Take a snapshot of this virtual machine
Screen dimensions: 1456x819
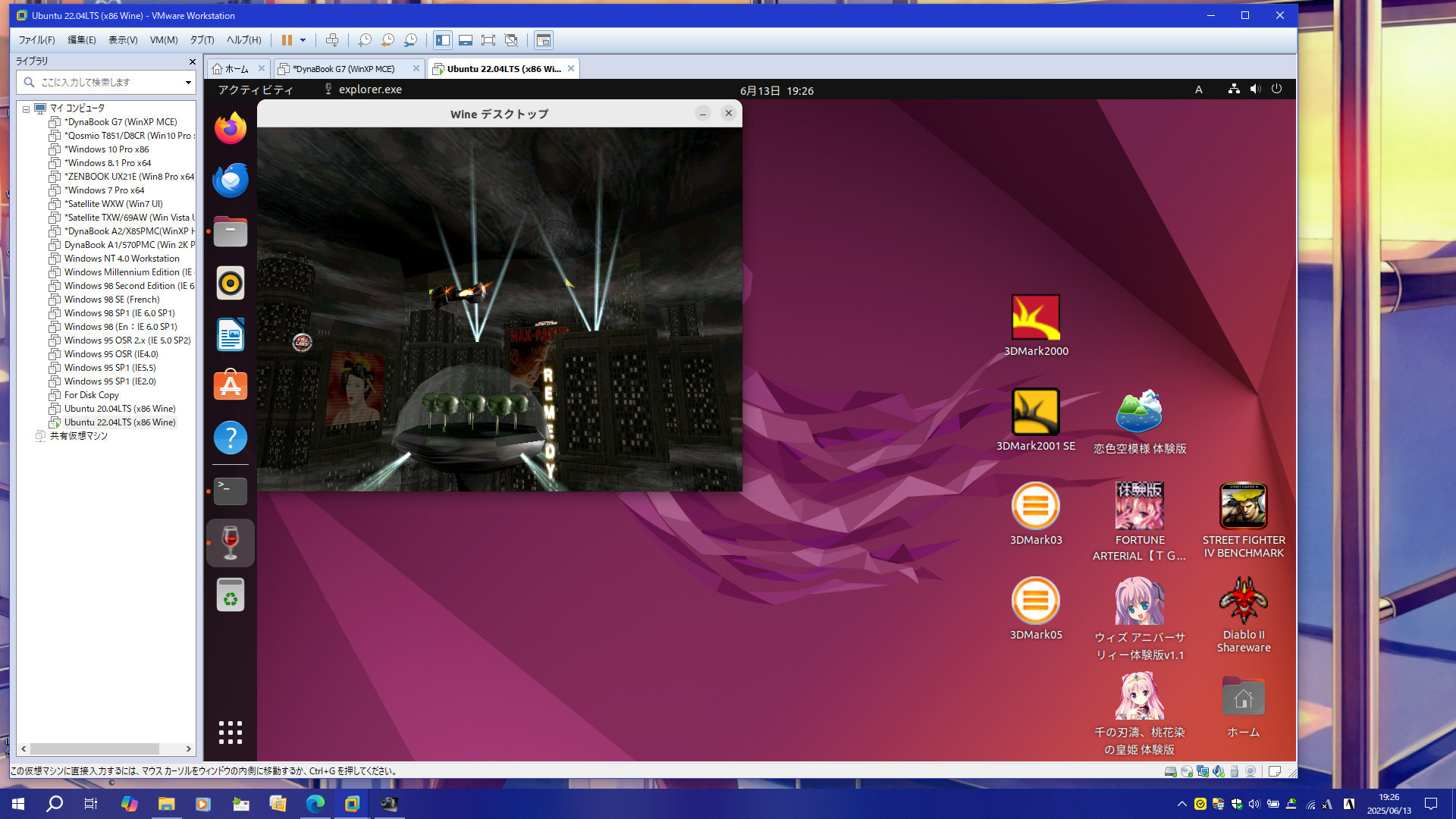(365, 40)
